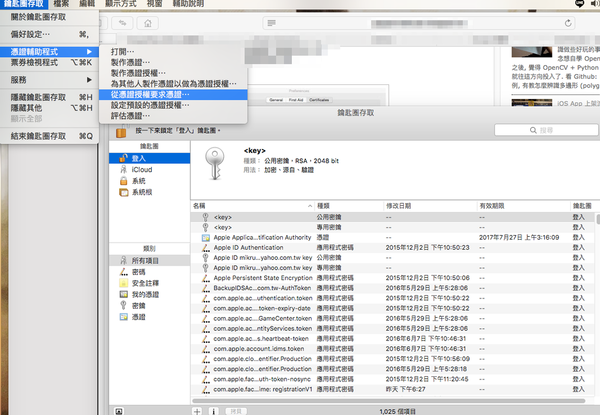
Task: Select the BackupIDSAc...com.tw-AuthToken row
Action: 393,288
